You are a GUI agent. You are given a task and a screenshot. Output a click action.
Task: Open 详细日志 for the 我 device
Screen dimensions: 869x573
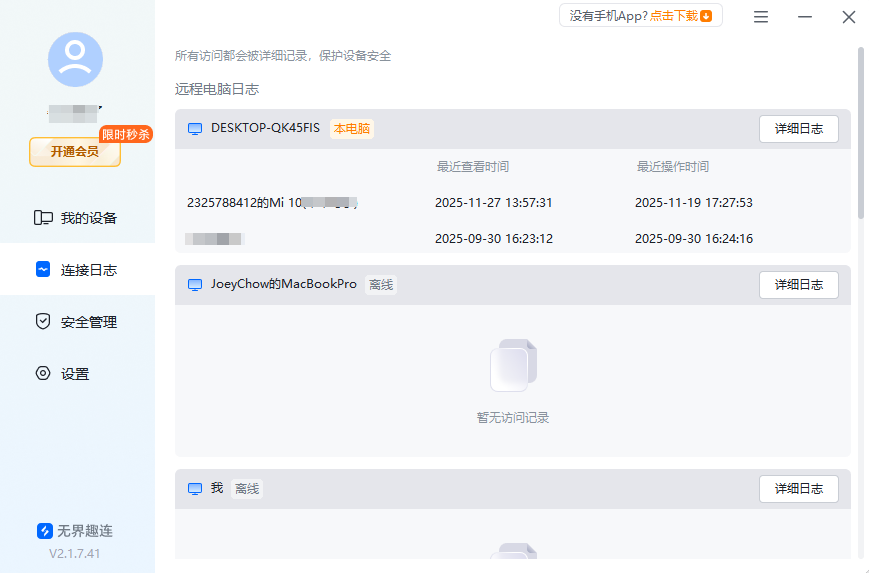(x=799, y=489)
